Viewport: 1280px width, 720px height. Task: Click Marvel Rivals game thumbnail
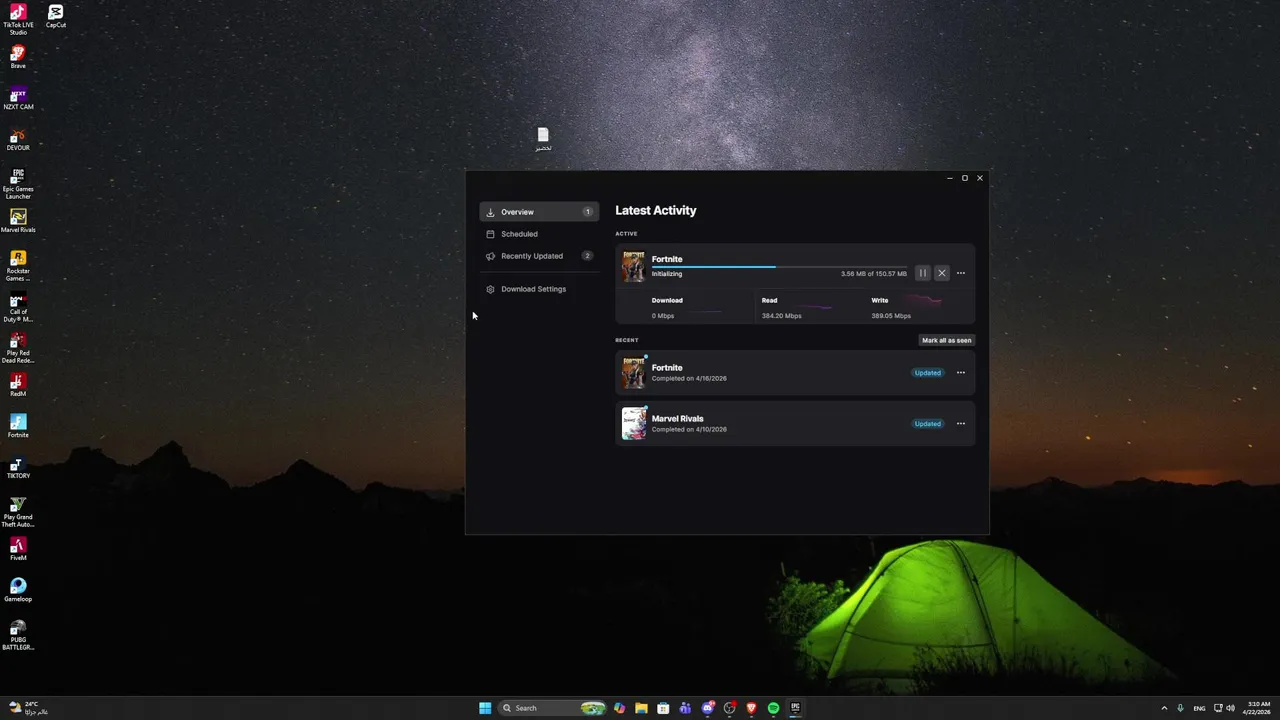coord(634,424)
